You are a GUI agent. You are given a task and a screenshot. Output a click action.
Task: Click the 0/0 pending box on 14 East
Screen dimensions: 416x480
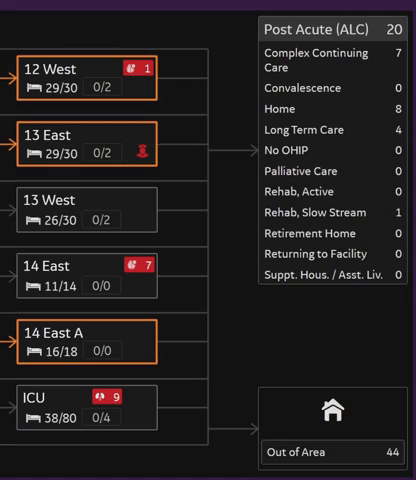click(x=101, y=286)
